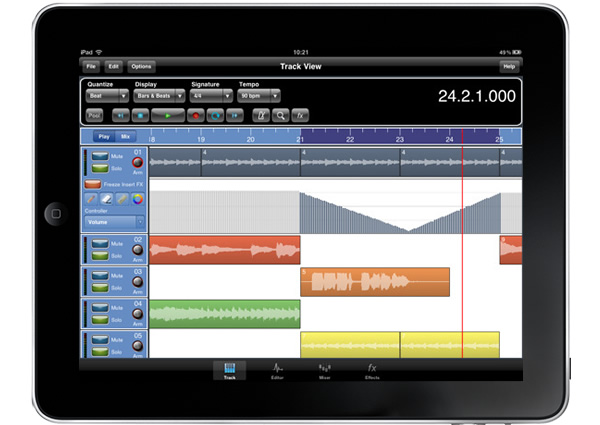Expand the Quantize Beat dropdown
The width and height of the screenshot is (600, 425).
point(107,96)
